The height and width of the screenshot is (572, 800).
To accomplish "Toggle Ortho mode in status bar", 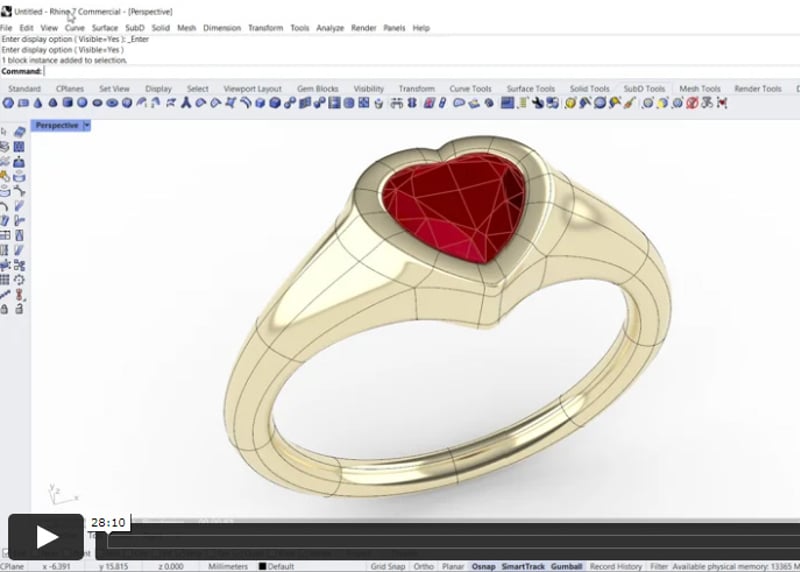I will [424, 566].
